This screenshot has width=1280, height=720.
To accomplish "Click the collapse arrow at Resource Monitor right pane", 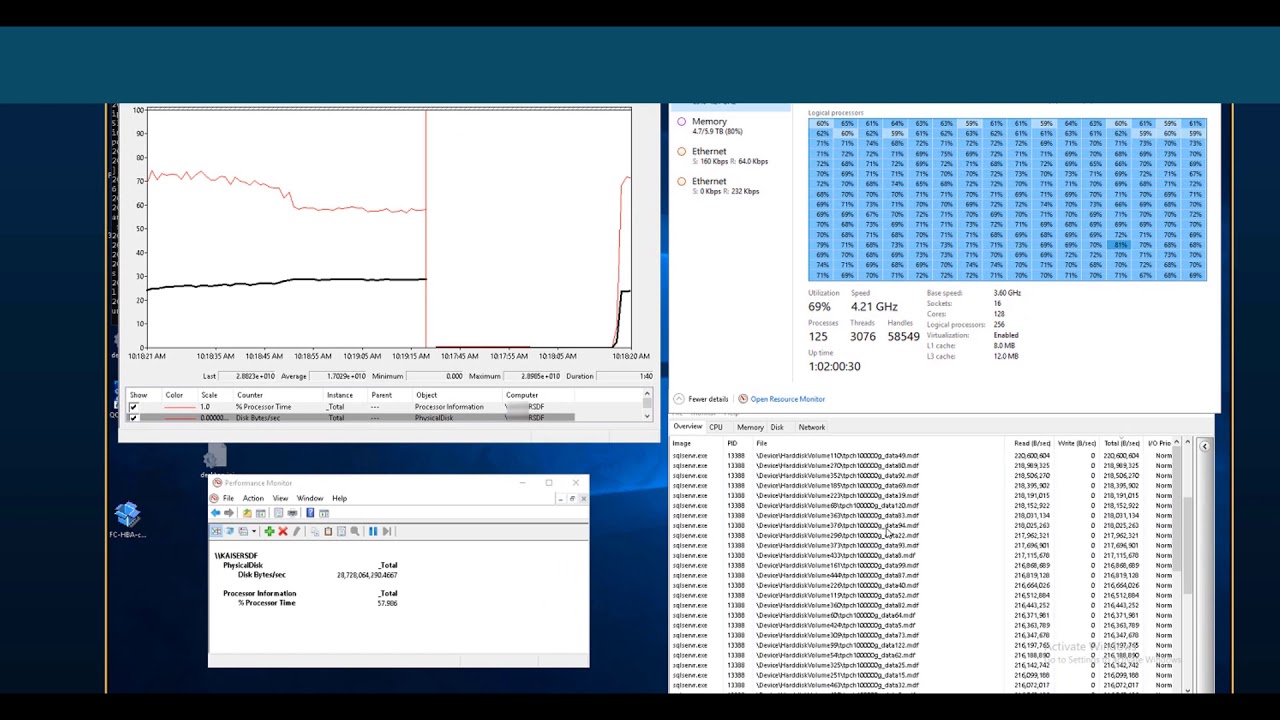I will coord(1204,446).
